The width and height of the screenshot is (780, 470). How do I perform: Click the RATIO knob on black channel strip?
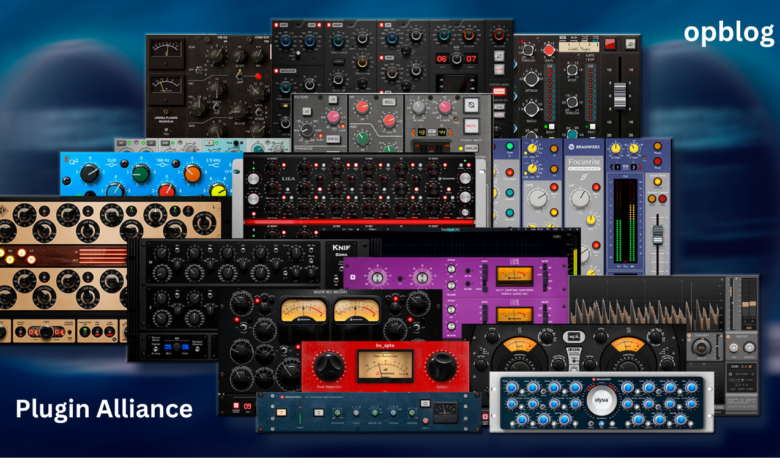click(531, 108)
